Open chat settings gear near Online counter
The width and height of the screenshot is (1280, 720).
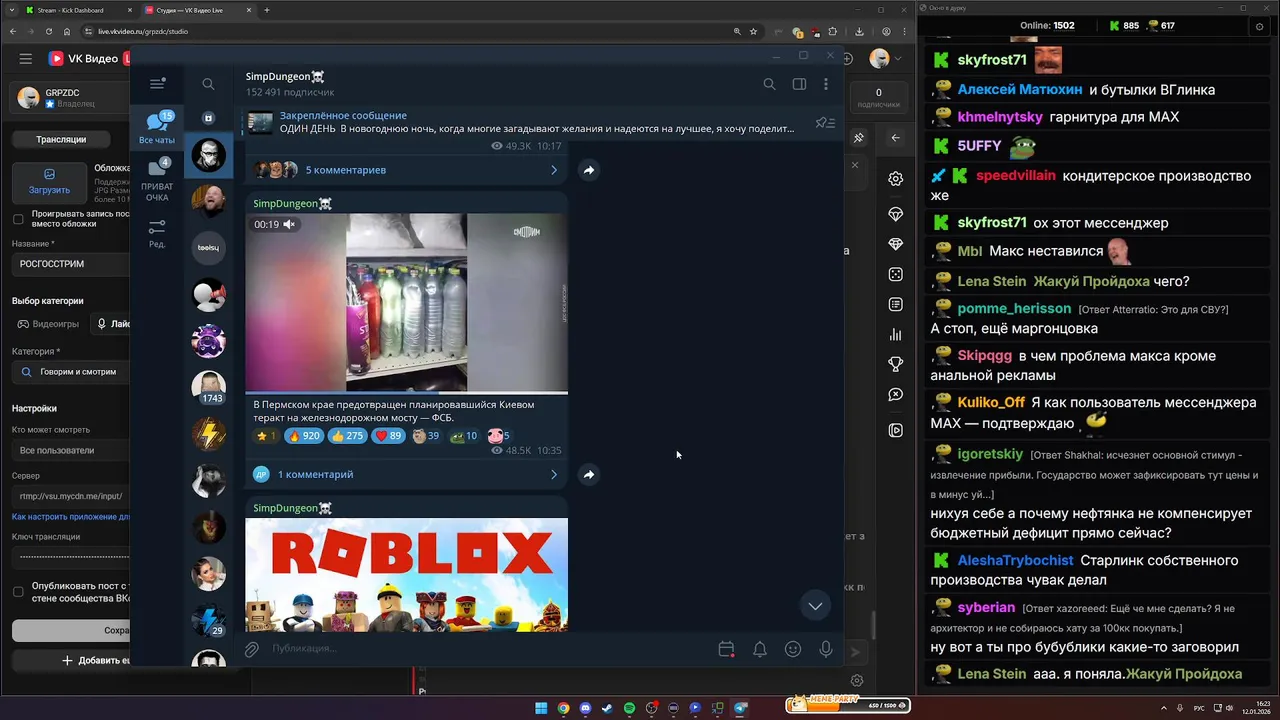1259,26
